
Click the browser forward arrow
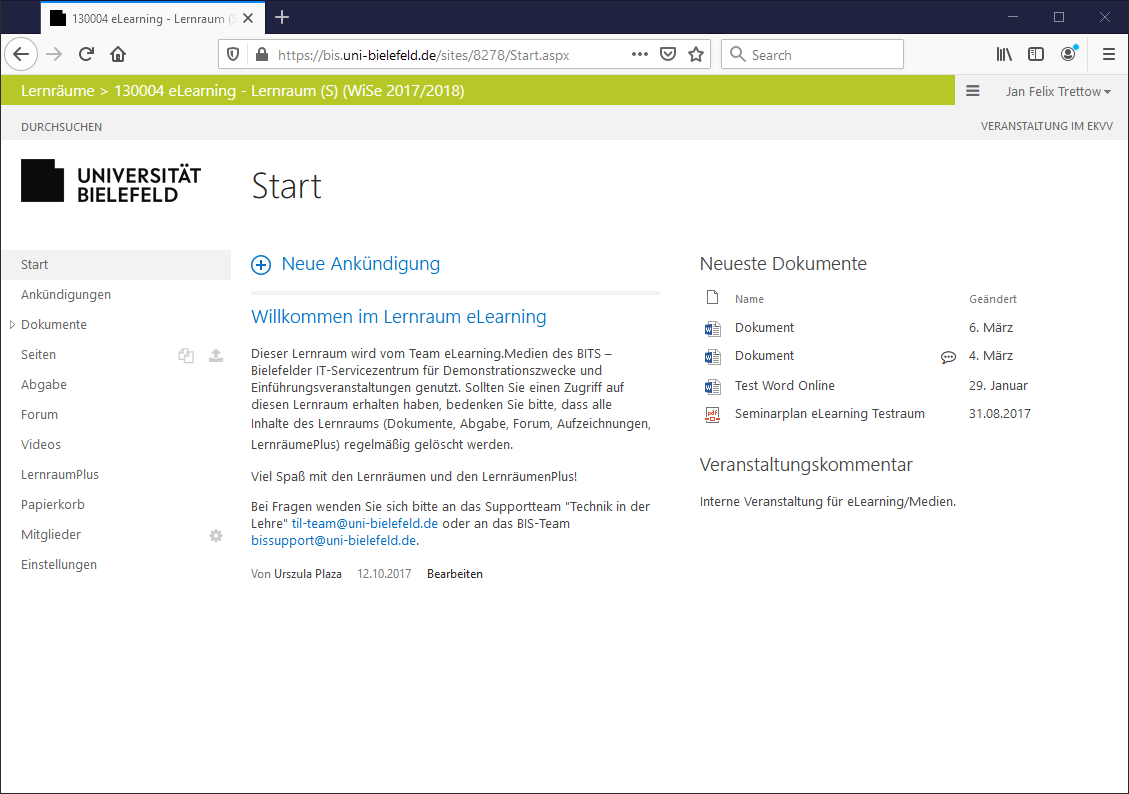[x=54, y=54]
